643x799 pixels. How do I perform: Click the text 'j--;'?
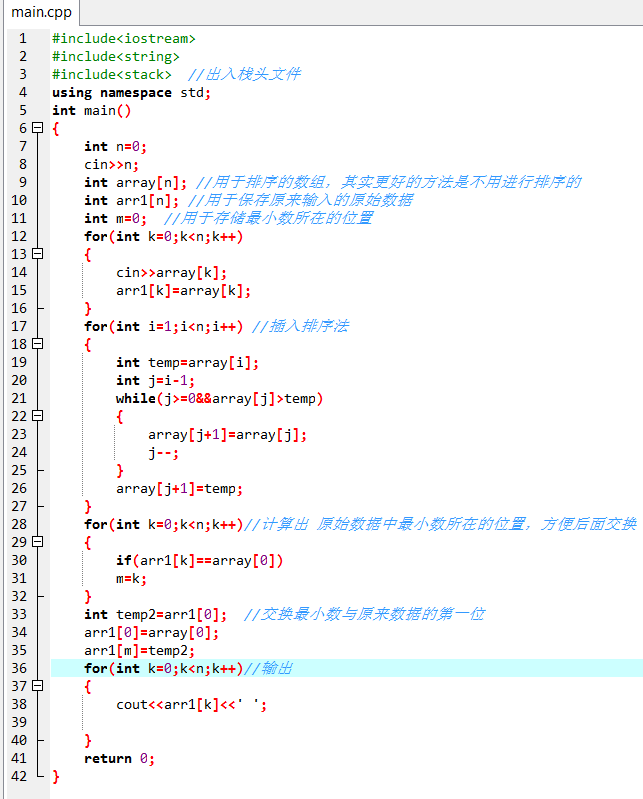pyautogui.click(x=164, y=452)
